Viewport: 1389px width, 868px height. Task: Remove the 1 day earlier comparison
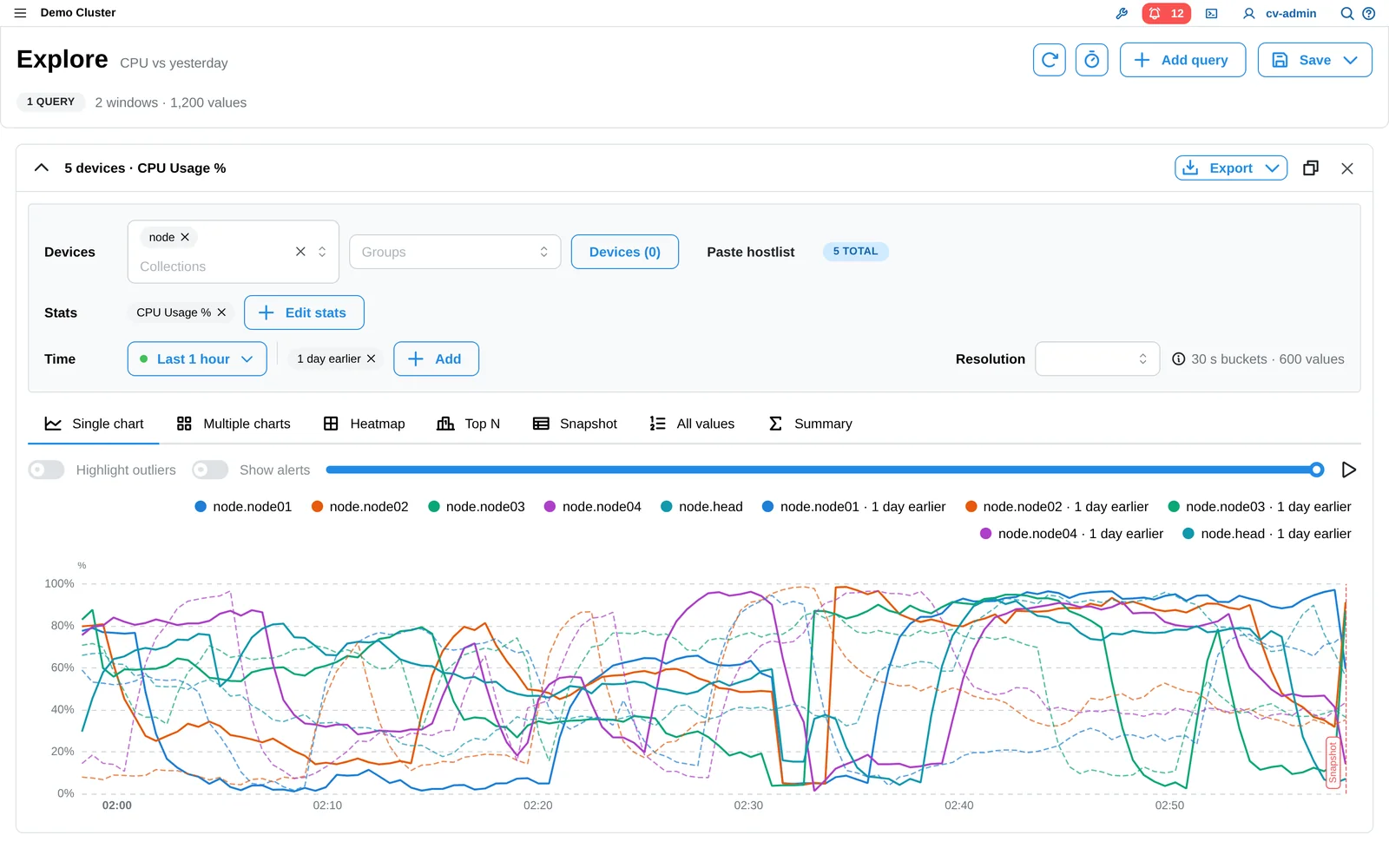point(372,358)
